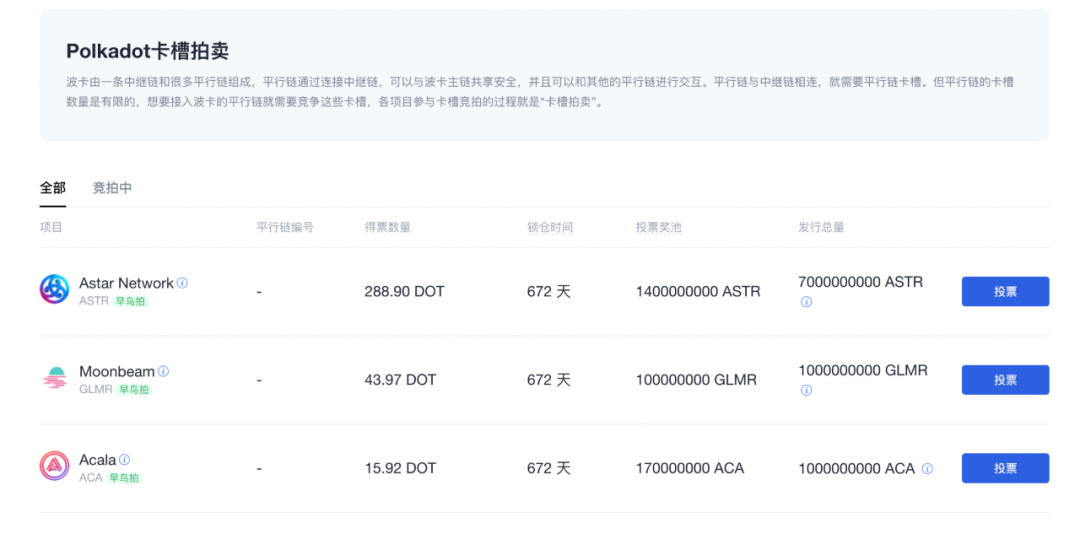
Task: Click the 投票奖池 column header
Action: pyautogui.click(x=658, y=227)
